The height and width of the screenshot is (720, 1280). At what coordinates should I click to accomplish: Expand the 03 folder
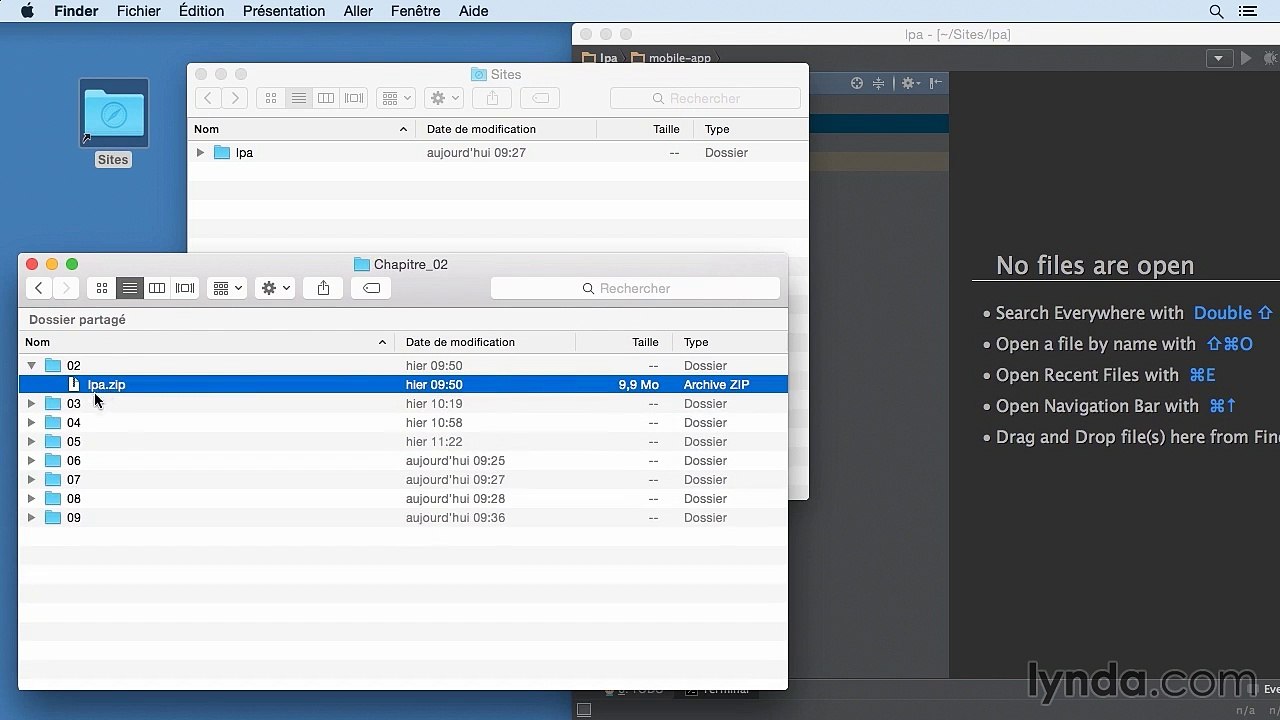pyautogui.click(x=32, y=404)
